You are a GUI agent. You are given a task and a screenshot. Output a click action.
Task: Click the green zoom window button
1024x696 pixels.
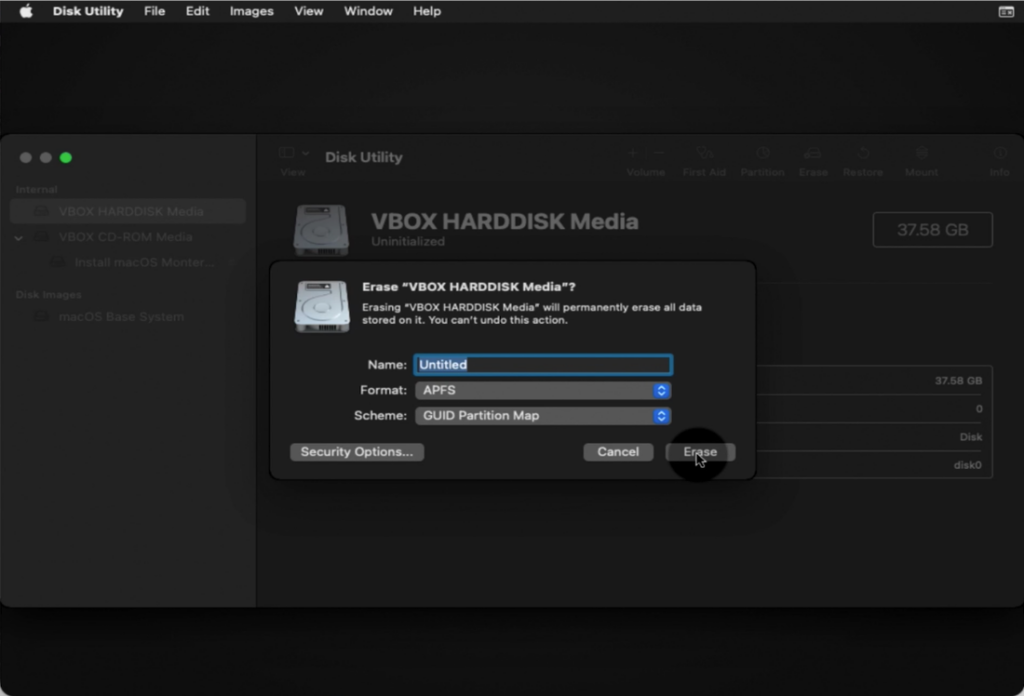[65, 157]
